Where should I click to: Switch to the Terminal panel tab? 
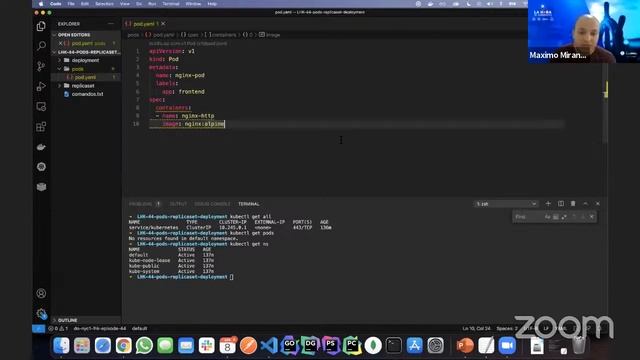(x=249, y=204)
